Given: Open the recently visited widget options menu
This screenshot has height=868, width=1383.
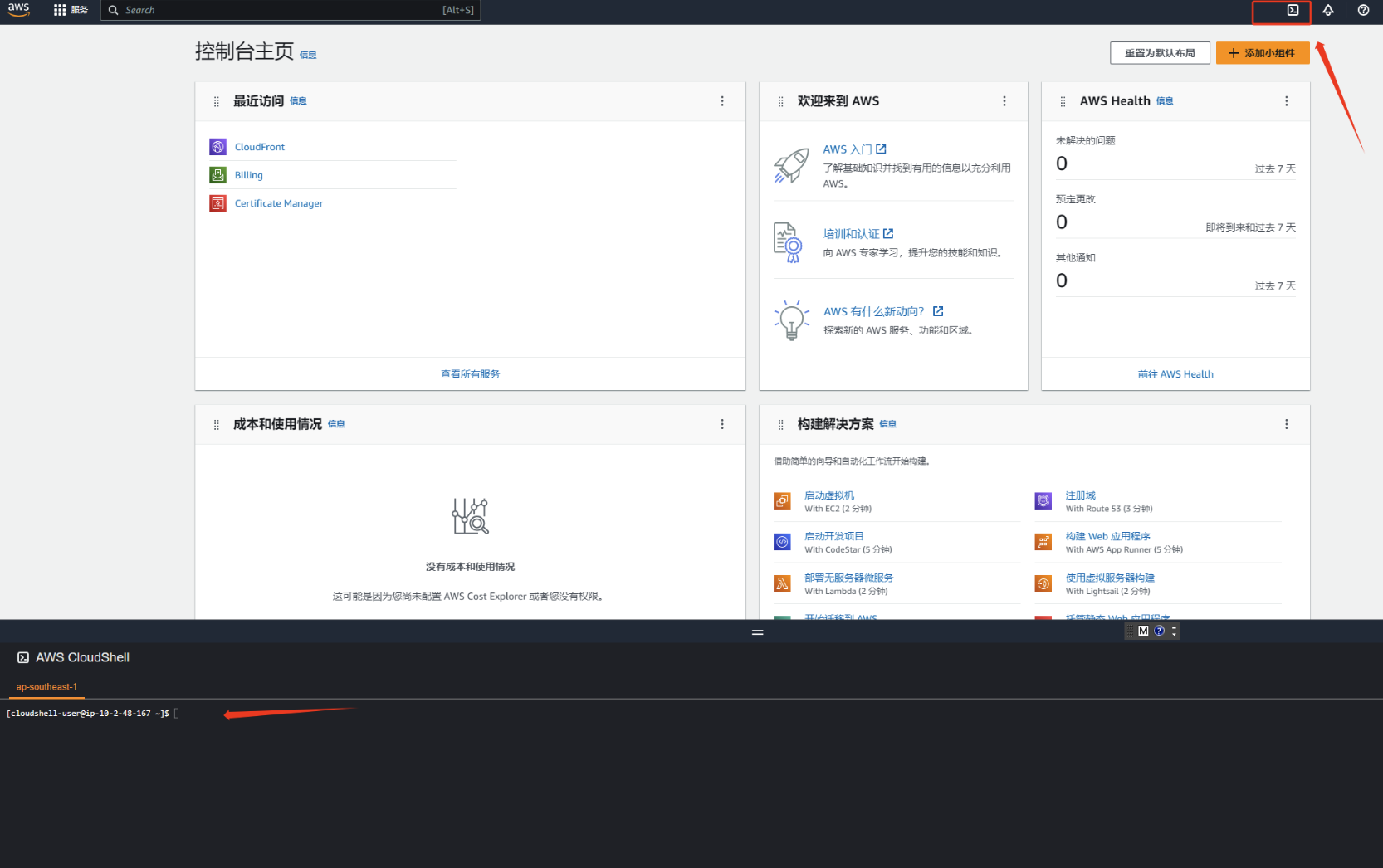Looking at the screenshot, I should click(722, 101).
